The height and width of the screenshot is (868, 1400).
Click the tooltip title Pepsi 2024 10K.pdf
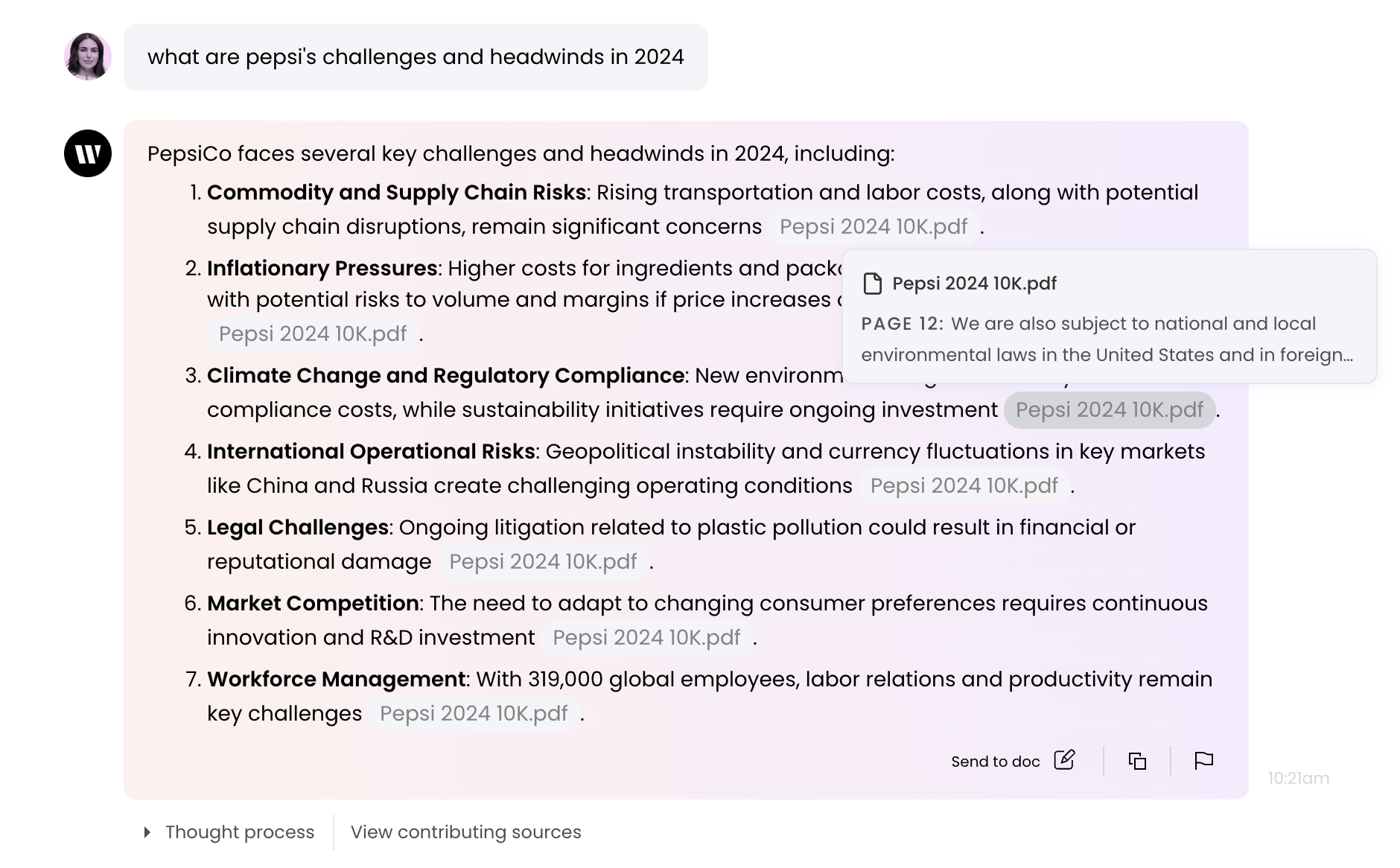(974, 284)
